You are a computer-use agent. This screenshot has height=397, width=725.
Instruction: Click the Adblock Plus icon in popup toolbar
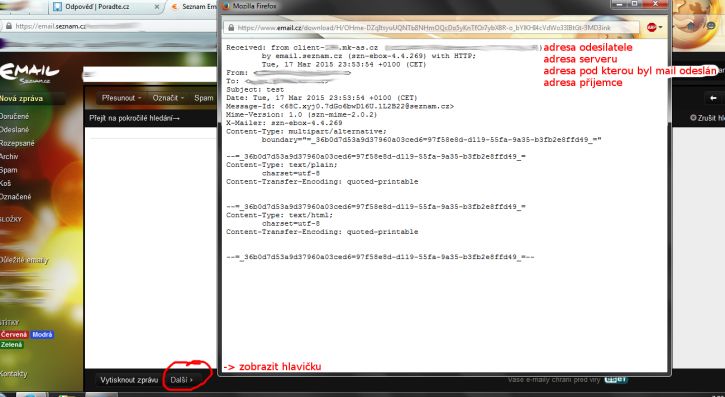click(651, 28)
